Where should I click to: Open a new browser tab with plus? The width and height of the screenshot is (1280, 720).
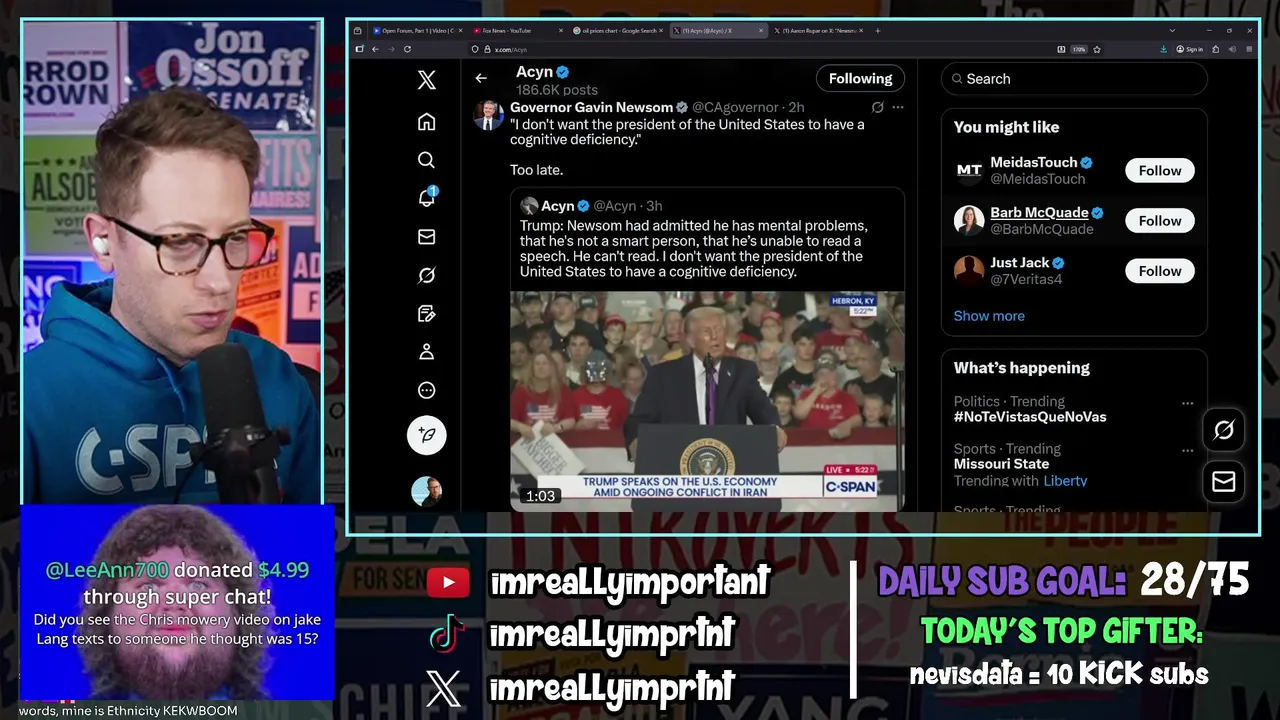[878, 30]
